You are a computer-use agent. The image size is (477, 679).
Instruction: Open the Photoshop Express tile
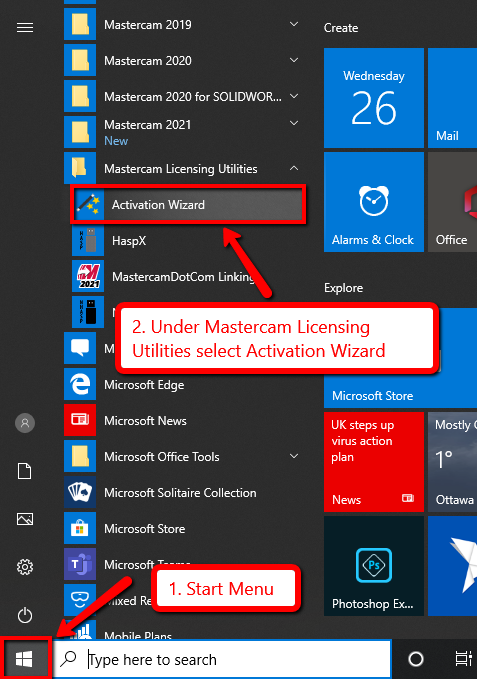[374, 566]
